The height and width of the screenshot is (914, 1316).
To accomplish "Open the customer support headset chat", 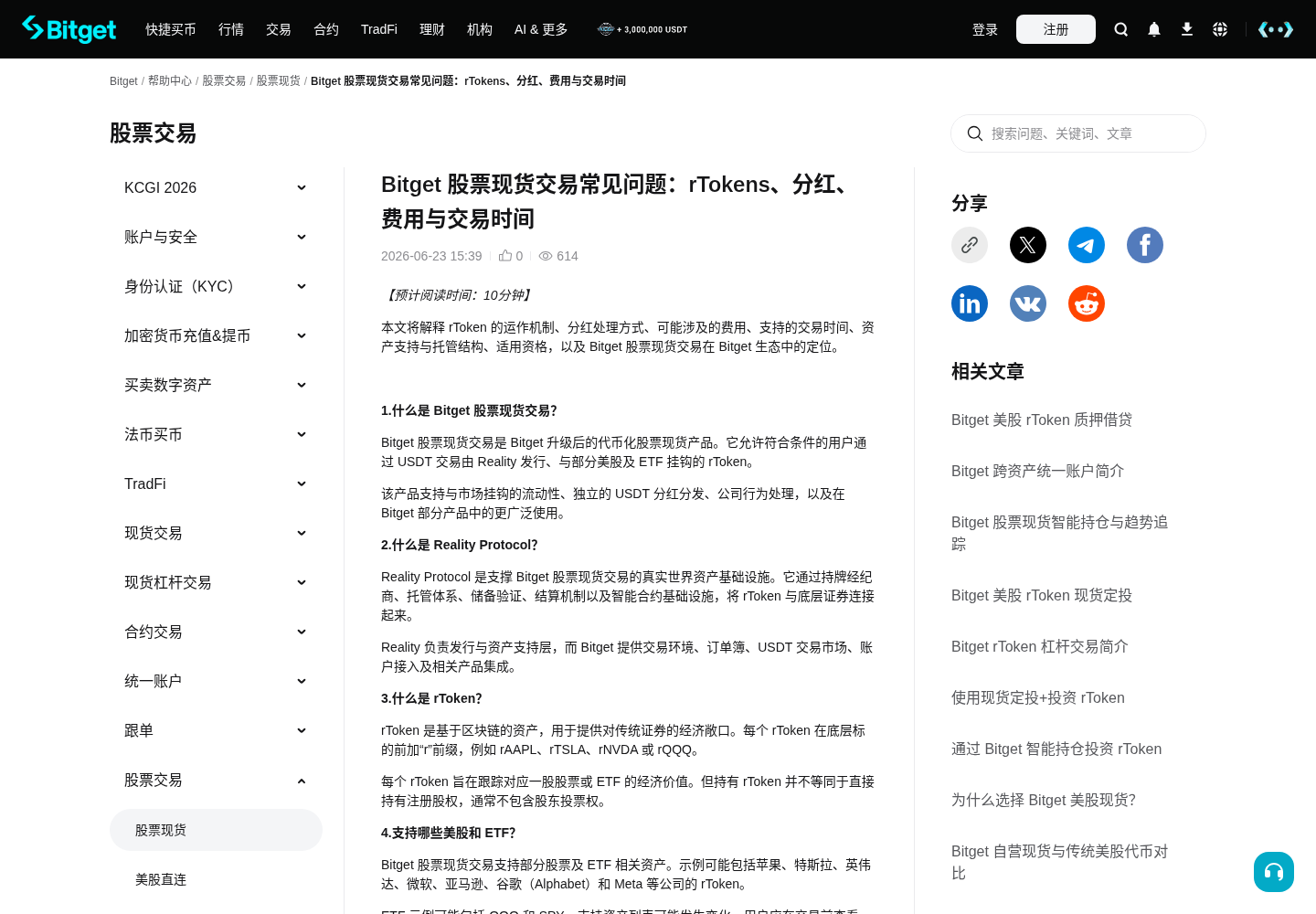I will pyautogui.click(x=1274, y=872).
